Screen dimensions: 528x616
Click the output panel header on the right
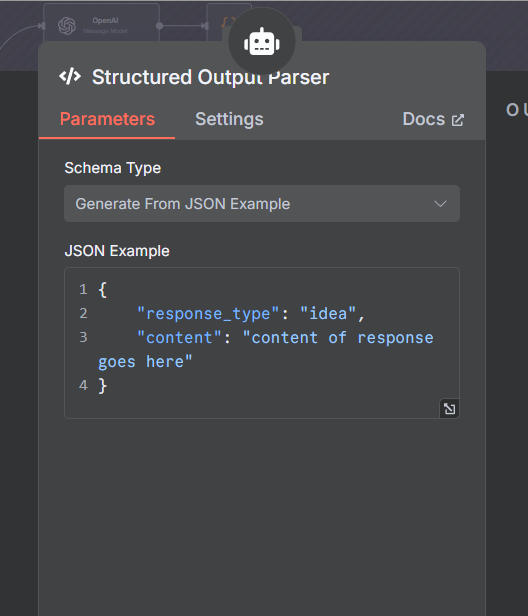pos(516,110)
